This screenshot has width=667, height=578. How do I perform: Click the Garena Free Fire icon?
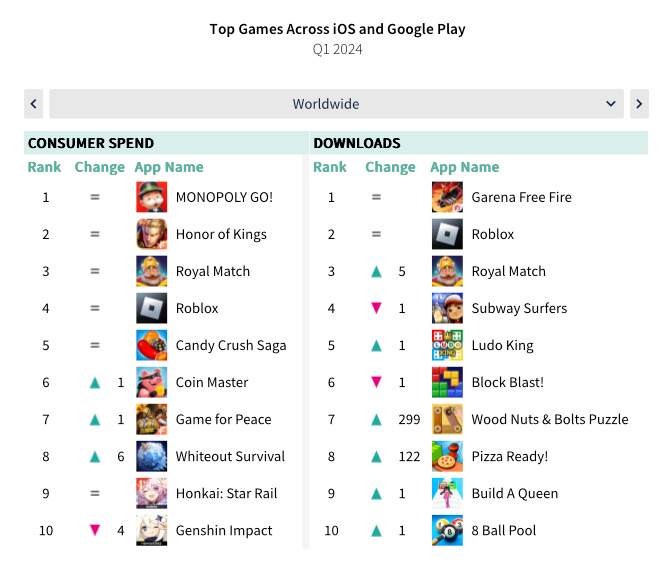[x=447, y=197]
